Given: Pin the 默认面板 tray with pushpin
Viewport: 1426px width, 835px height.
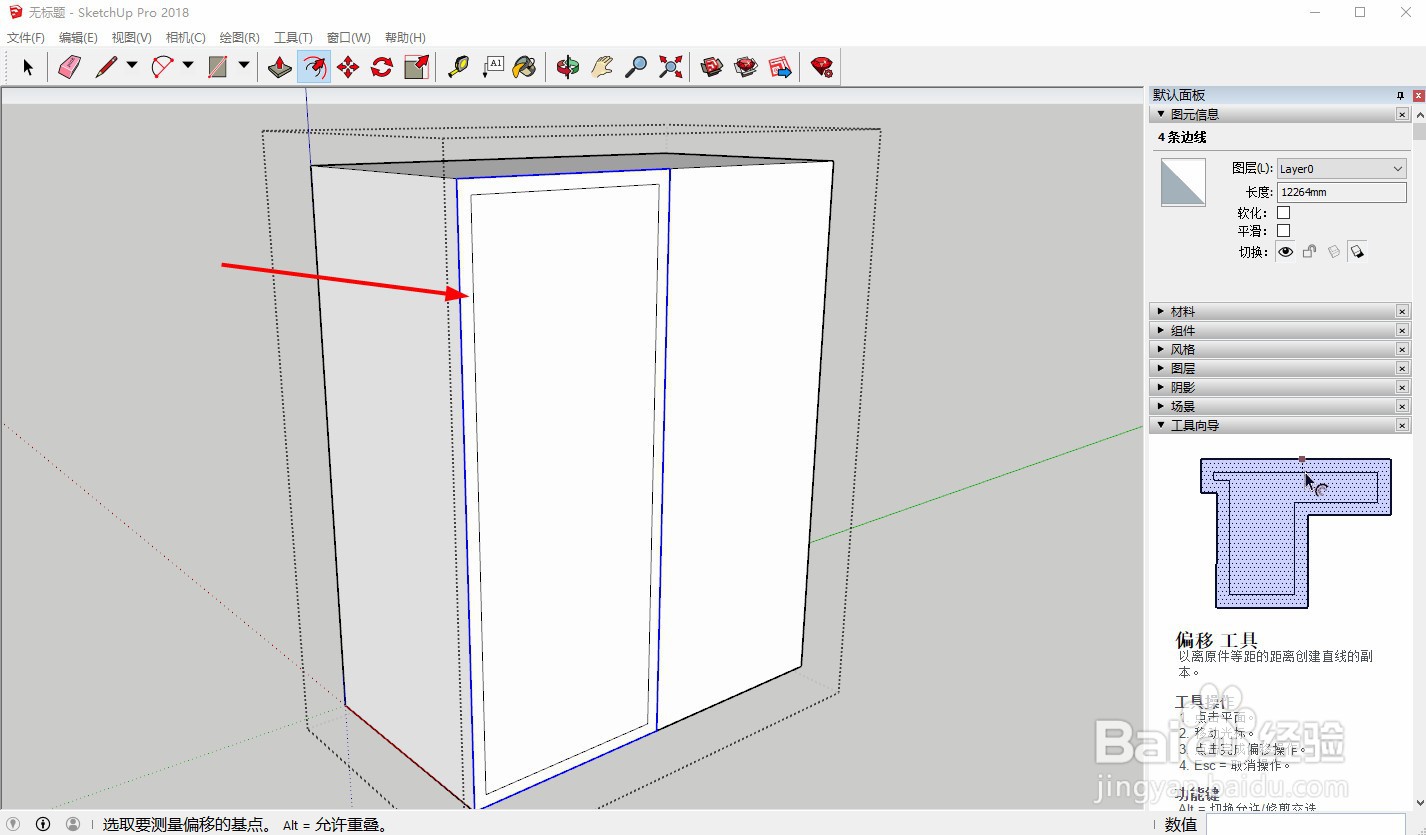Looking at the screenshot, I should click(x=1401, y=95).
